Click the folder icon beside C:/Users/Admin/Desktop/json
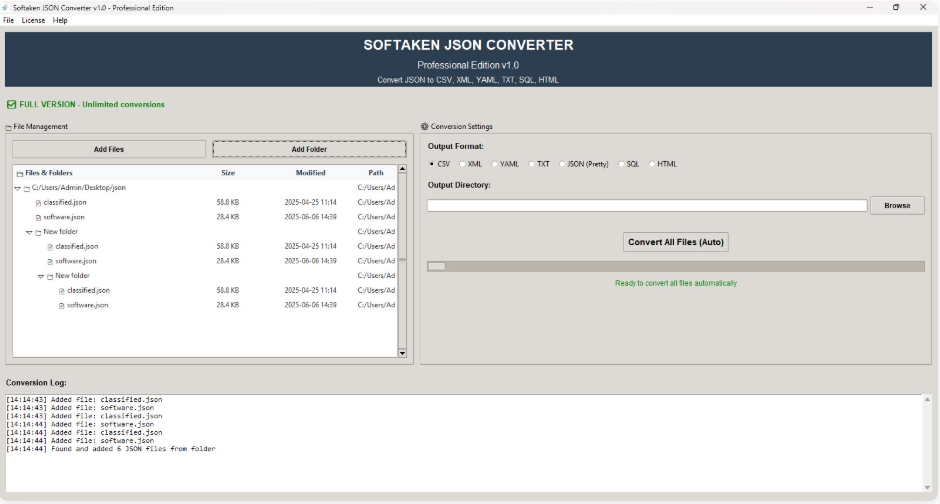This screenshot has height=504, width=940. pos(26,188)
